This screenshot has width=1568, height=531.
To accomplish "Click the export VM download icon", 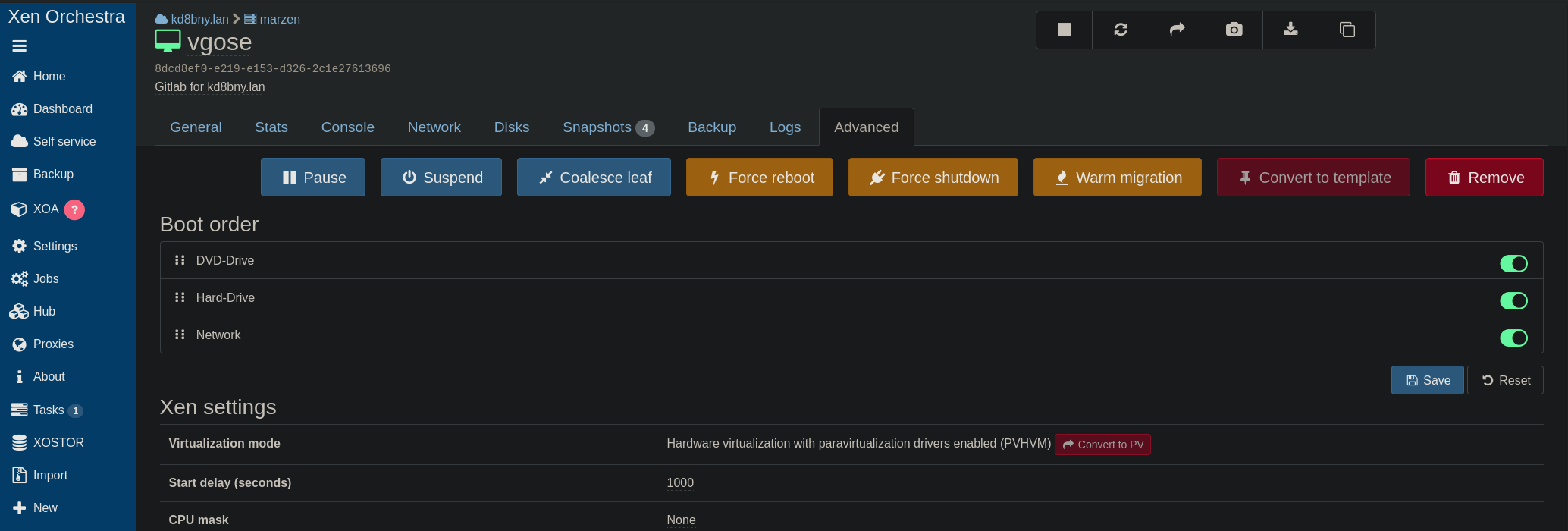I will [1290, 30].
